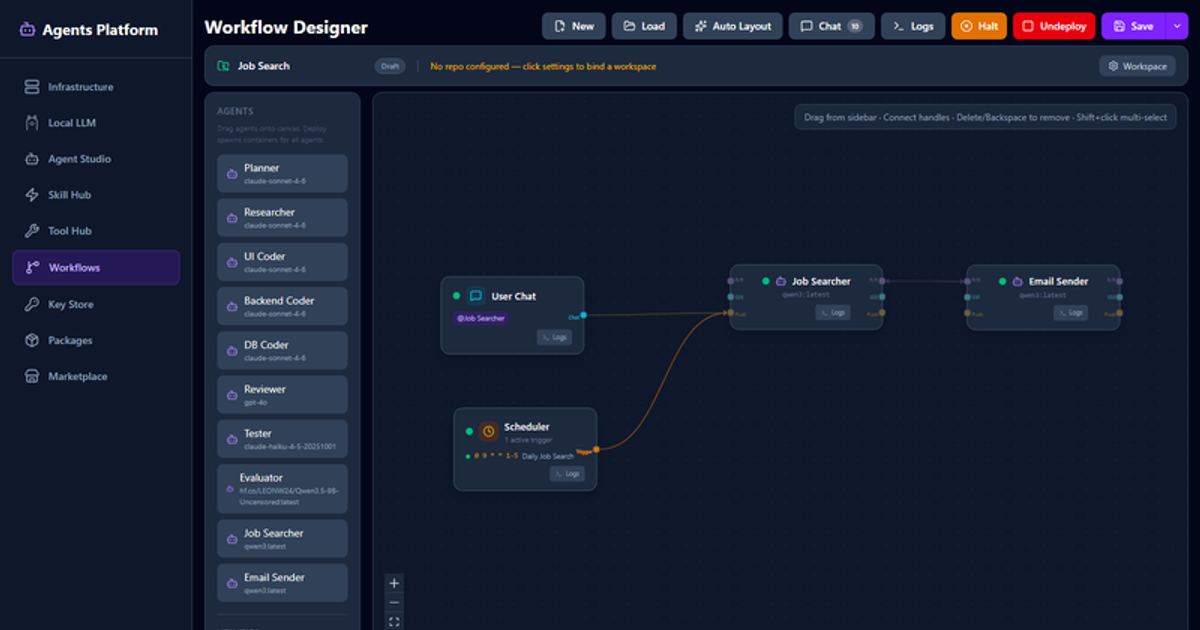Click the Load workflow button
The width and height of the screenshot is (1200, 630).
coord(644,26)
